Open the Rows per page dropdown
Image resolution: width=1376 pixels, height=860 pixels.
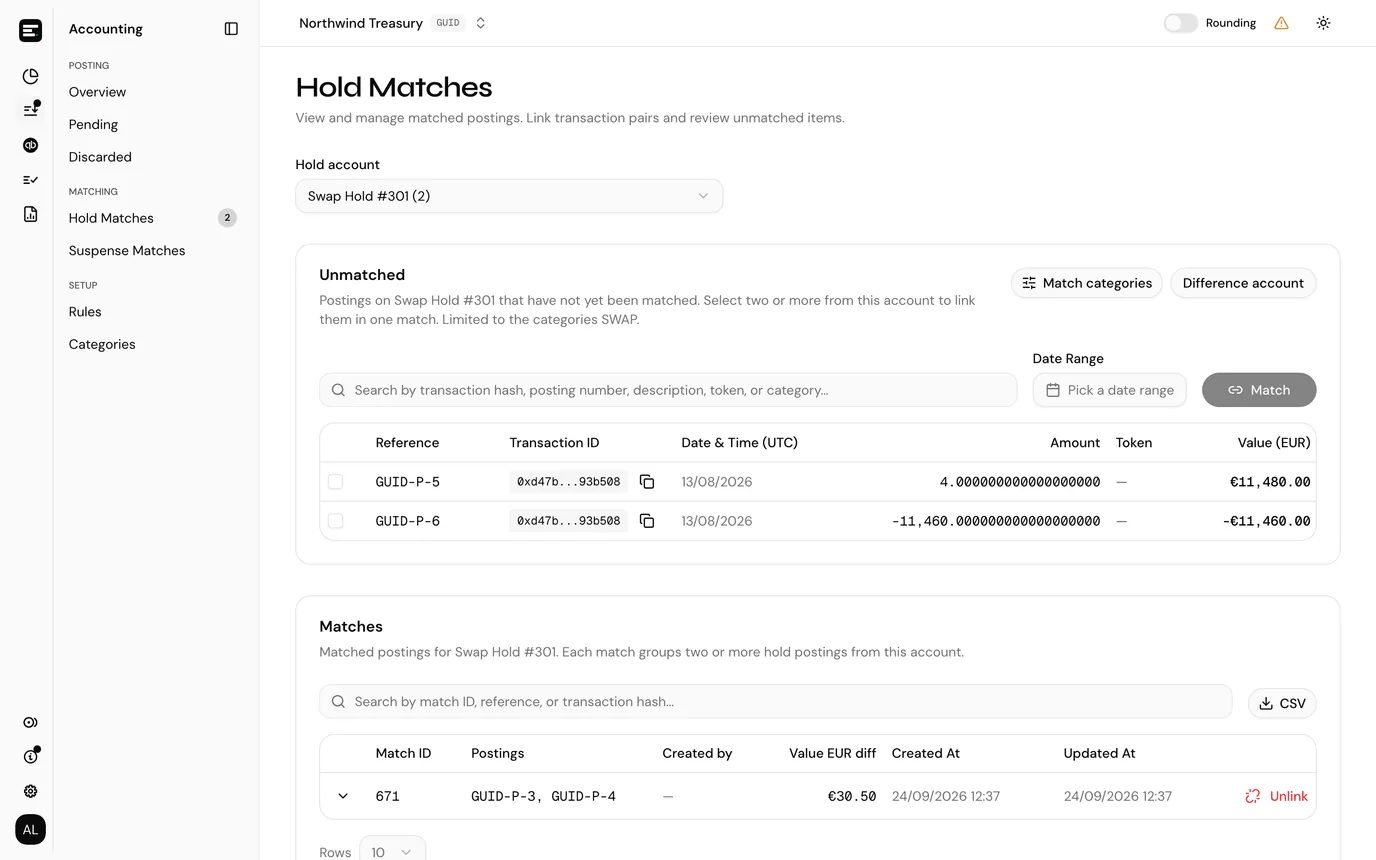(392, 851)
